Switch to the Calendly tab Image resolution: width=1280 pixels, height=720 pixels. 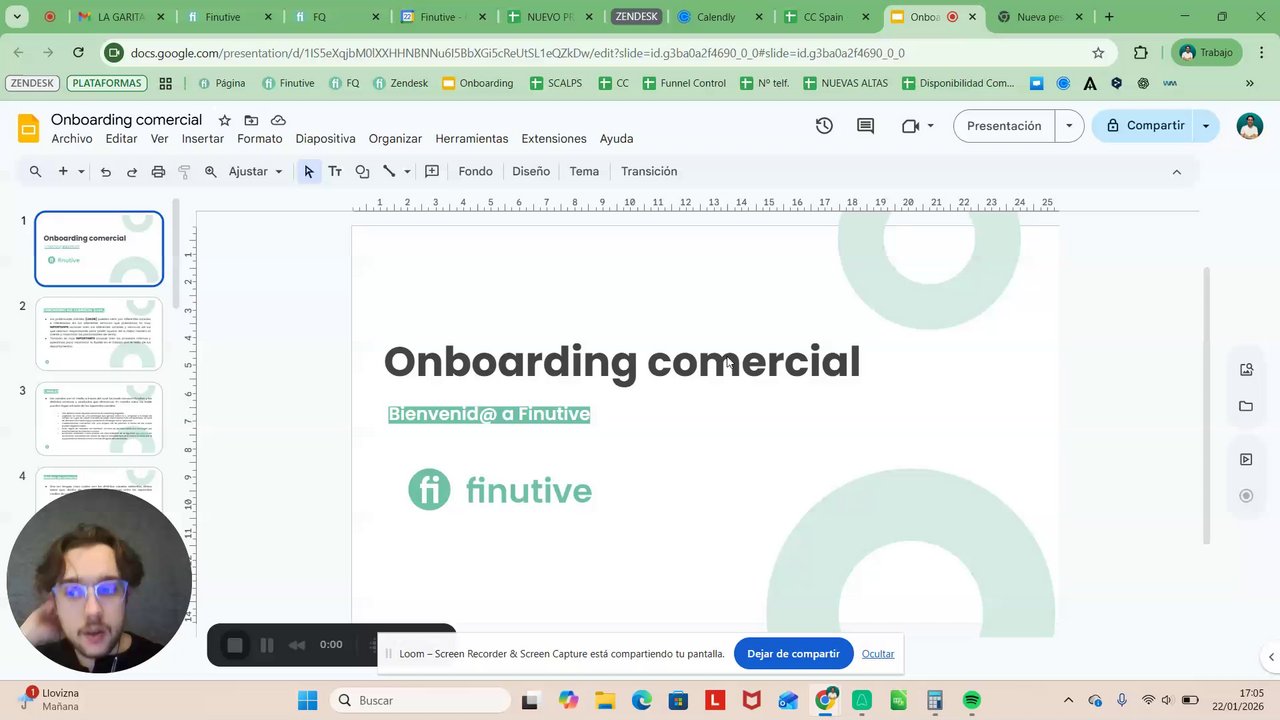click(x=717, y=17)
